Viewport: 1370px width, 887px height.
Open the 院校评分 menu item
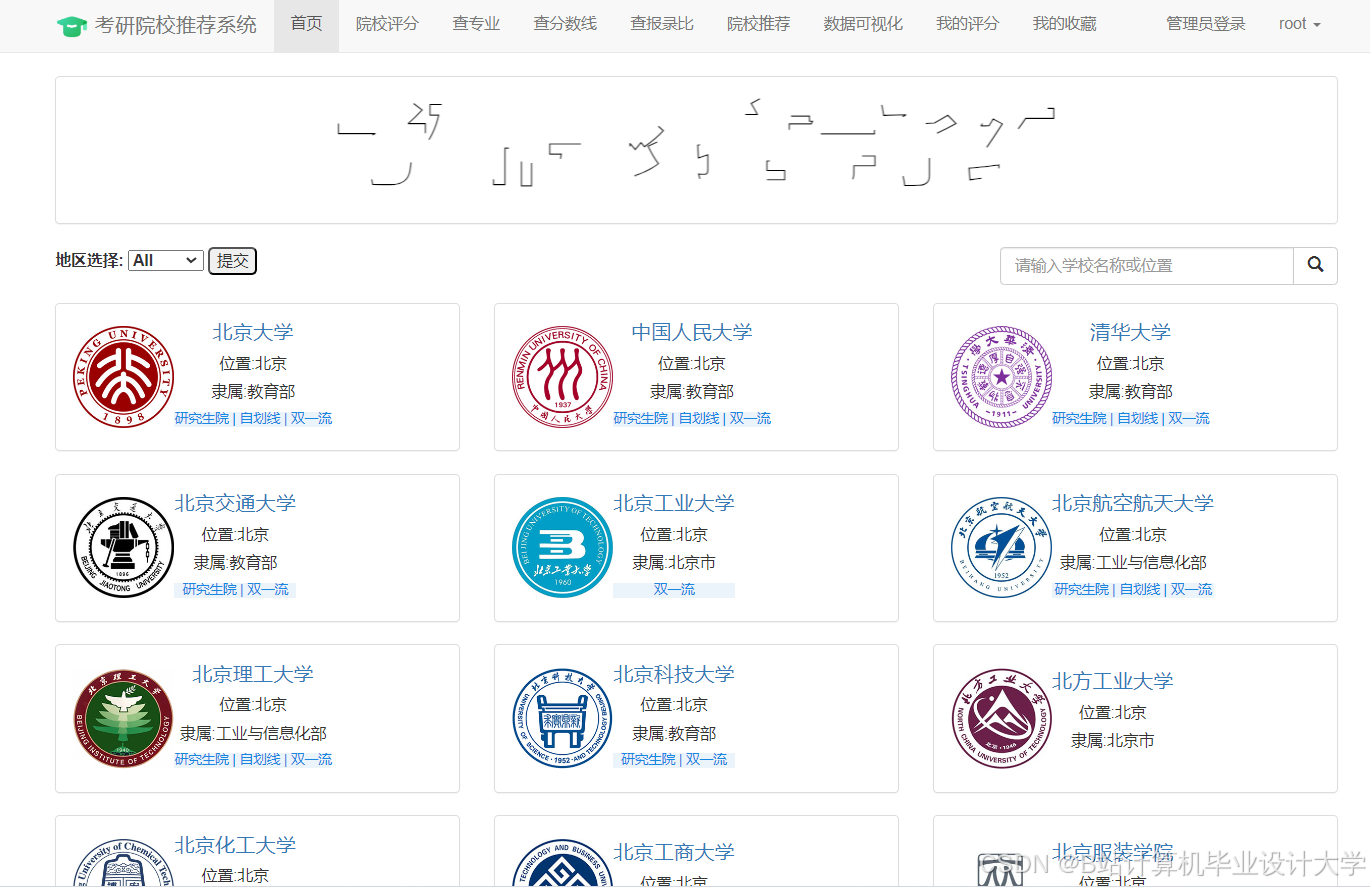387,24
